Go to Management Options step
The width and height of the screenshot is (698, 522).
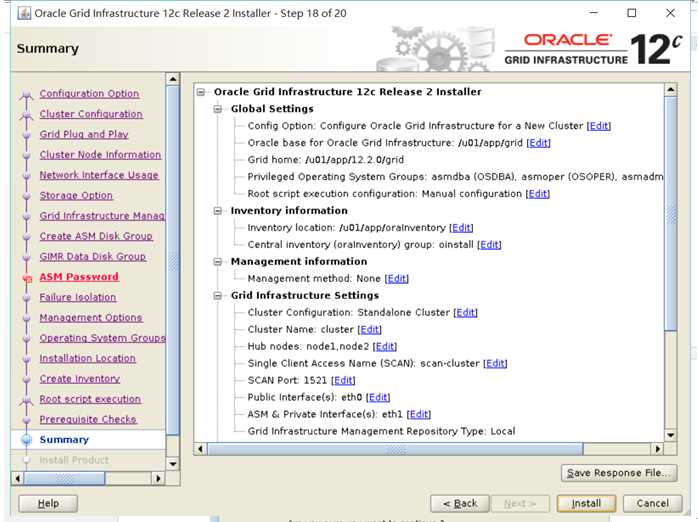click(x=91, y=318)
